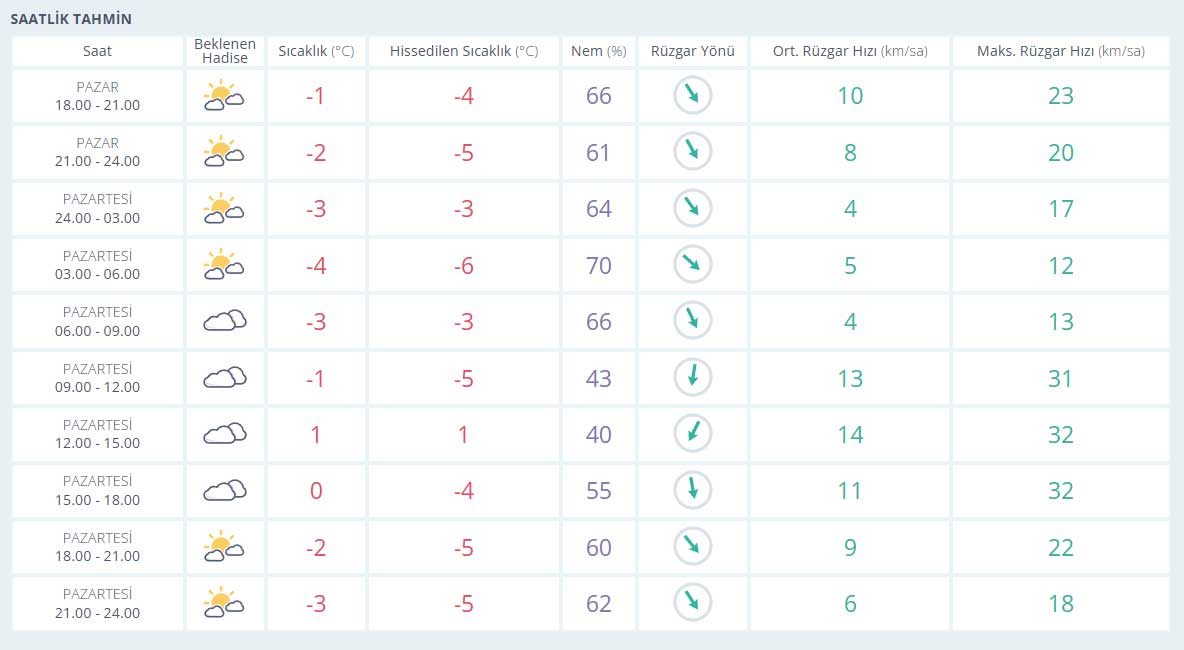Click the weather icon for Pazartesi 21.00 - 24.00
Screen dimensions: 1184x650
224,603
